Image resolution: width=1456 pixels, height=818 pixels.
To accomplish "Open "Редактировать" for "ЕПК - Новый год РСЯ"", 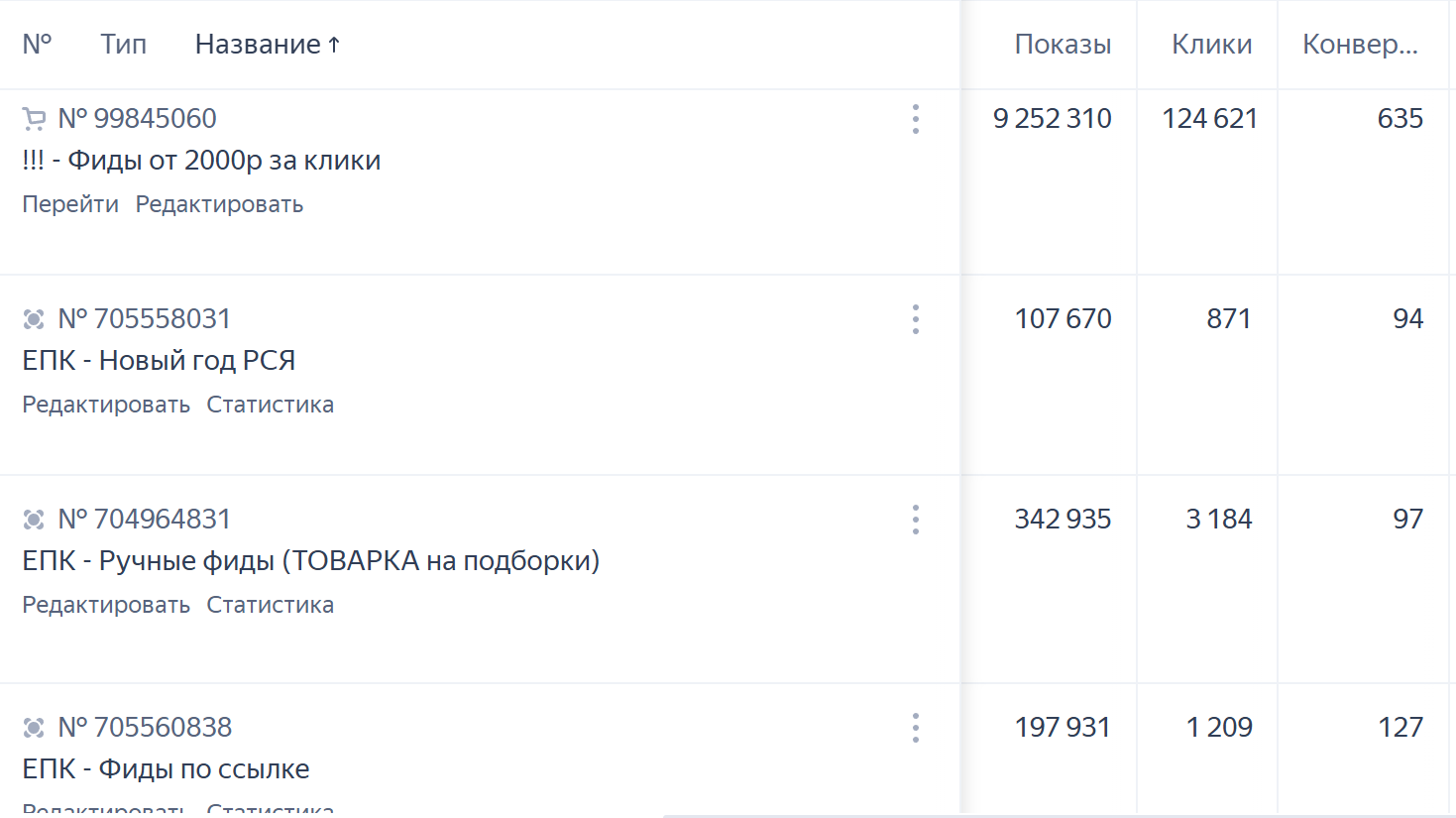I will 106,404.
